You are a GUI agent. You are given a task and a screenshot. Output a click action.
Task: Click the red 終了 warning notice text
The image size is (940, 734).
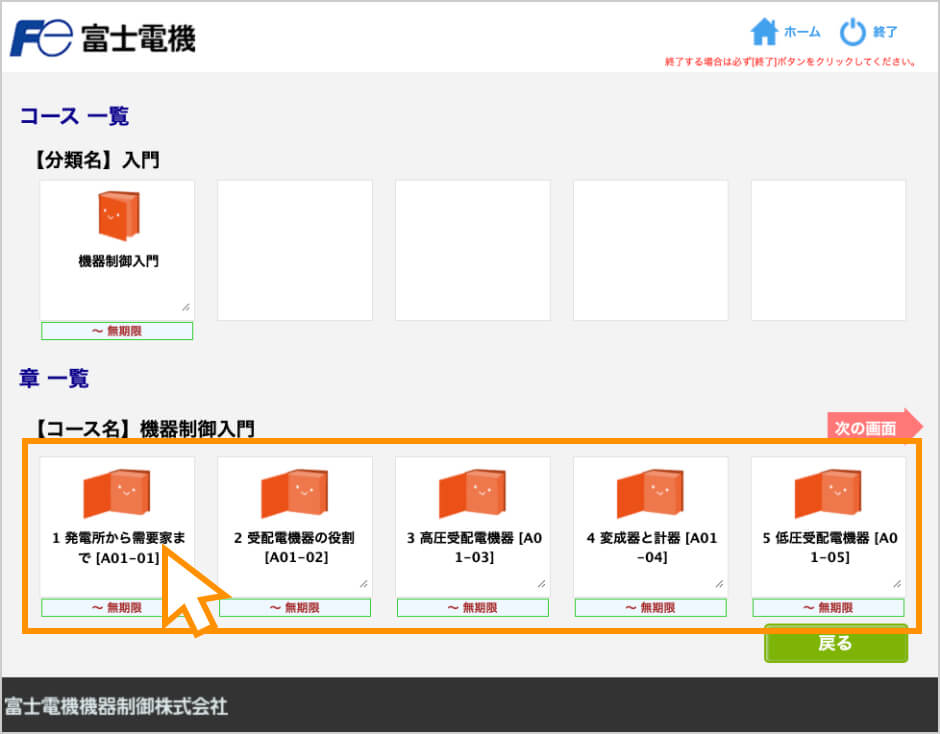(x=790, y=62)
